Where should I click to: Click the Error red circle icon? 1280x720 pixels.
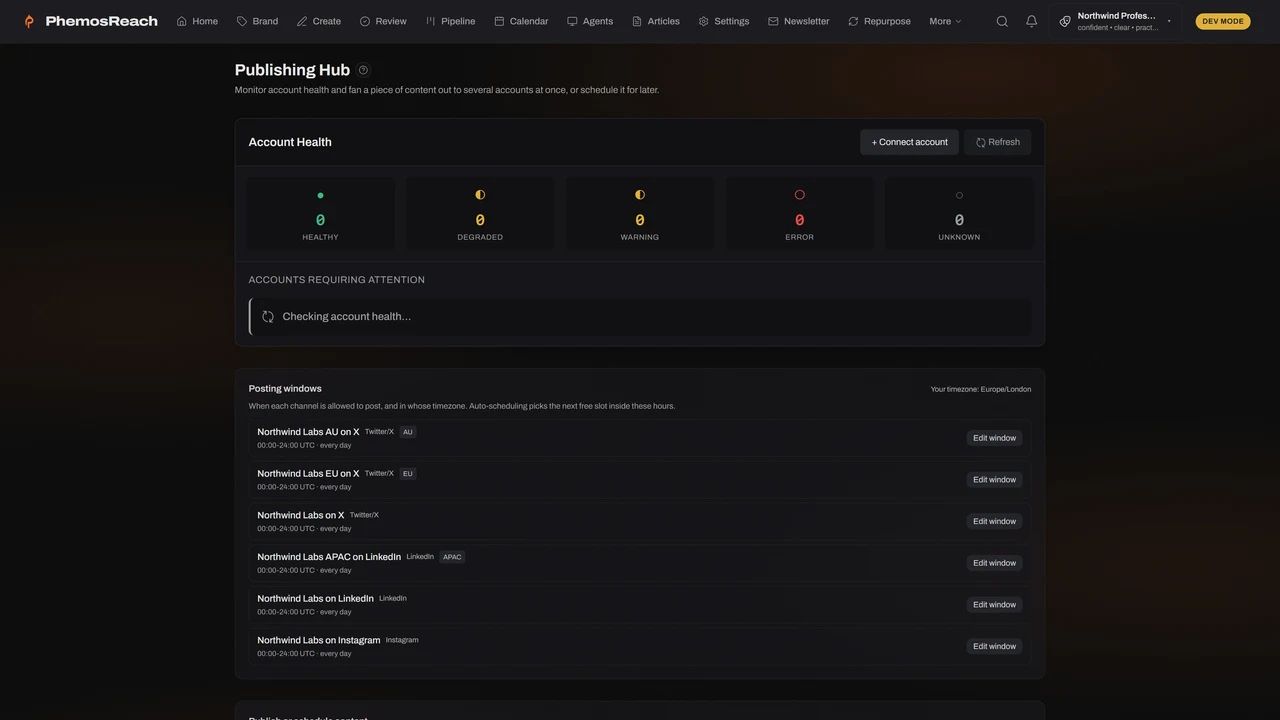point(799,195)
